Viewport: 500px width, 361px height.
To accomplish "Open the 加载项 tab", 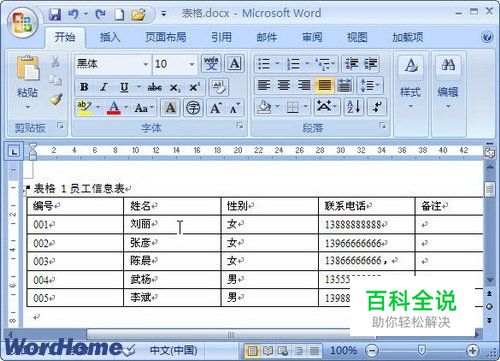I will (x=407, y=37).
